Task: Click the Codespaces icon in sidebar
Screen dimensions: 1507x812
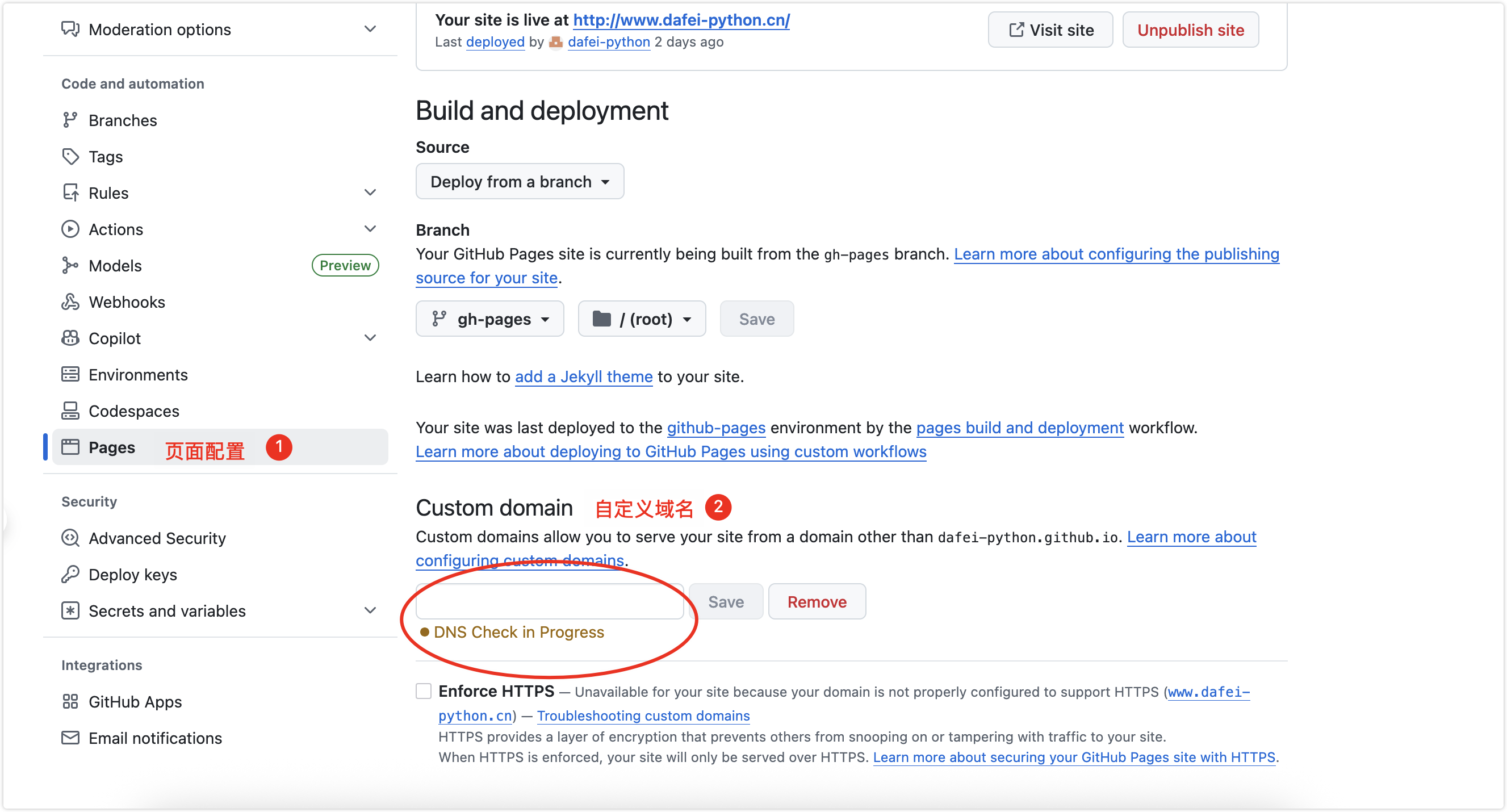Action: 70,411
